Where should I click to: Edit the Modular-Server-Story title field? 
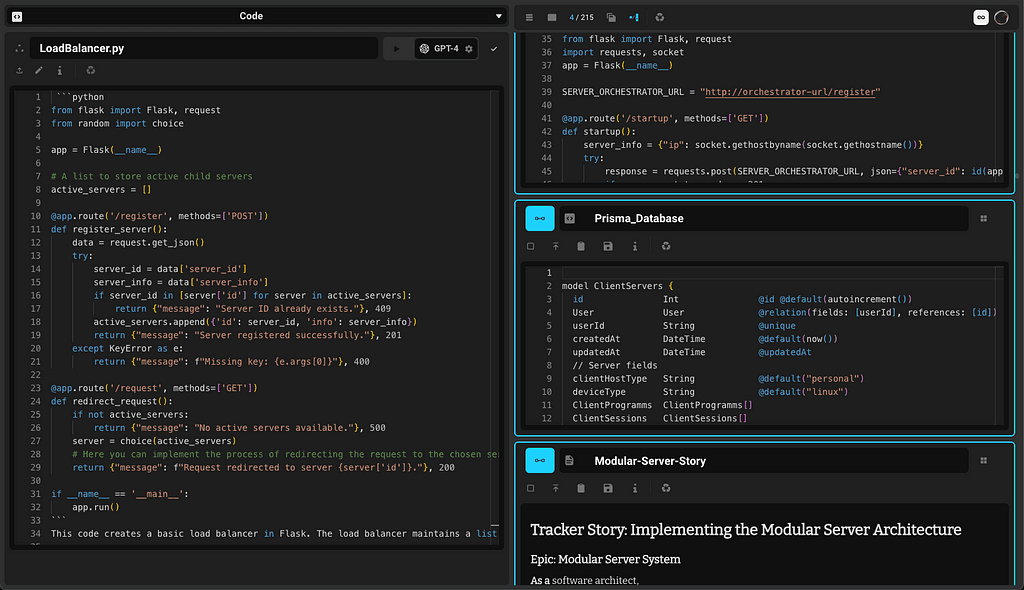[764, 461]
